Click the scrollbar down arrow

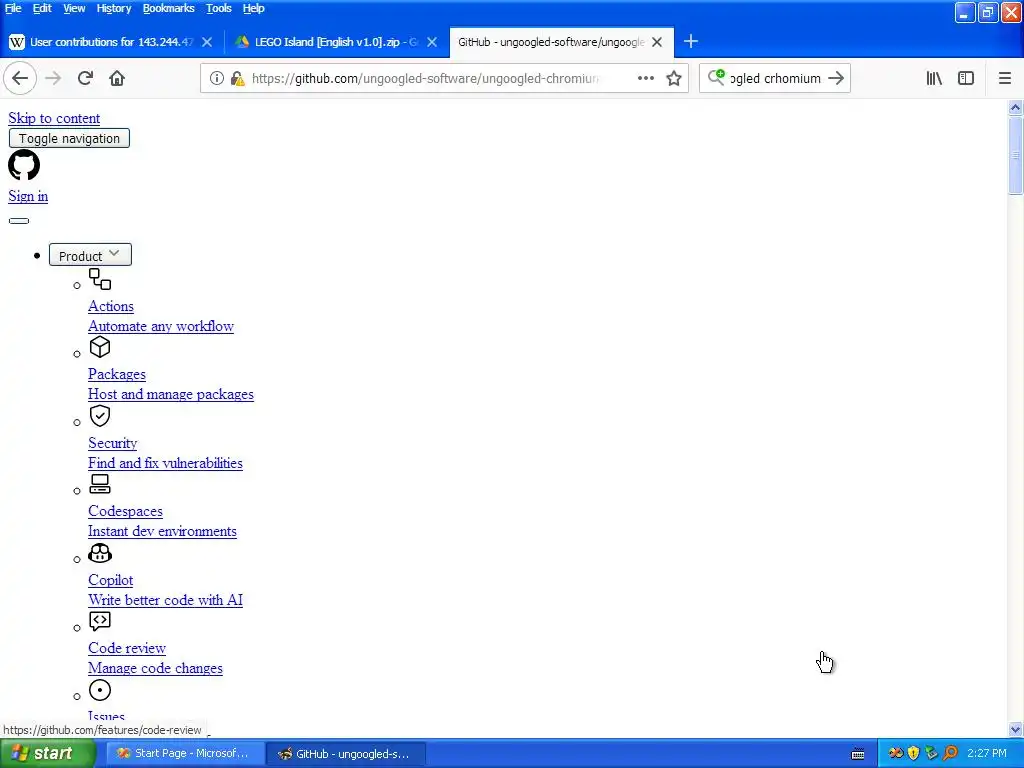click(x=1015, y=729)
